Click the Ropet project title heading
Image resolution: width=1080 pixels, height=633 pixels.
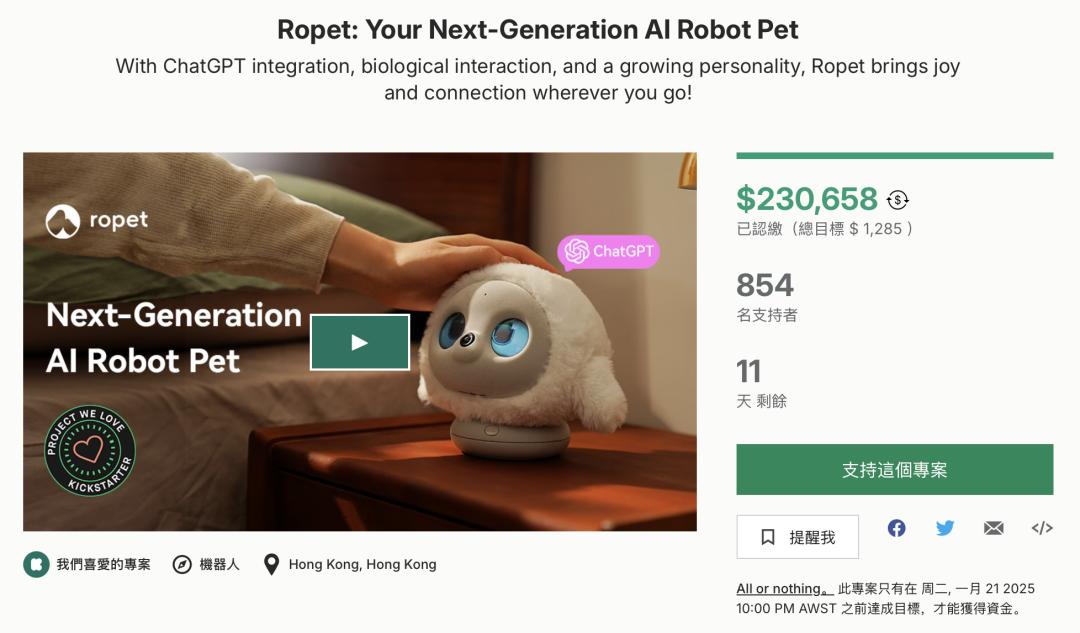538,29
